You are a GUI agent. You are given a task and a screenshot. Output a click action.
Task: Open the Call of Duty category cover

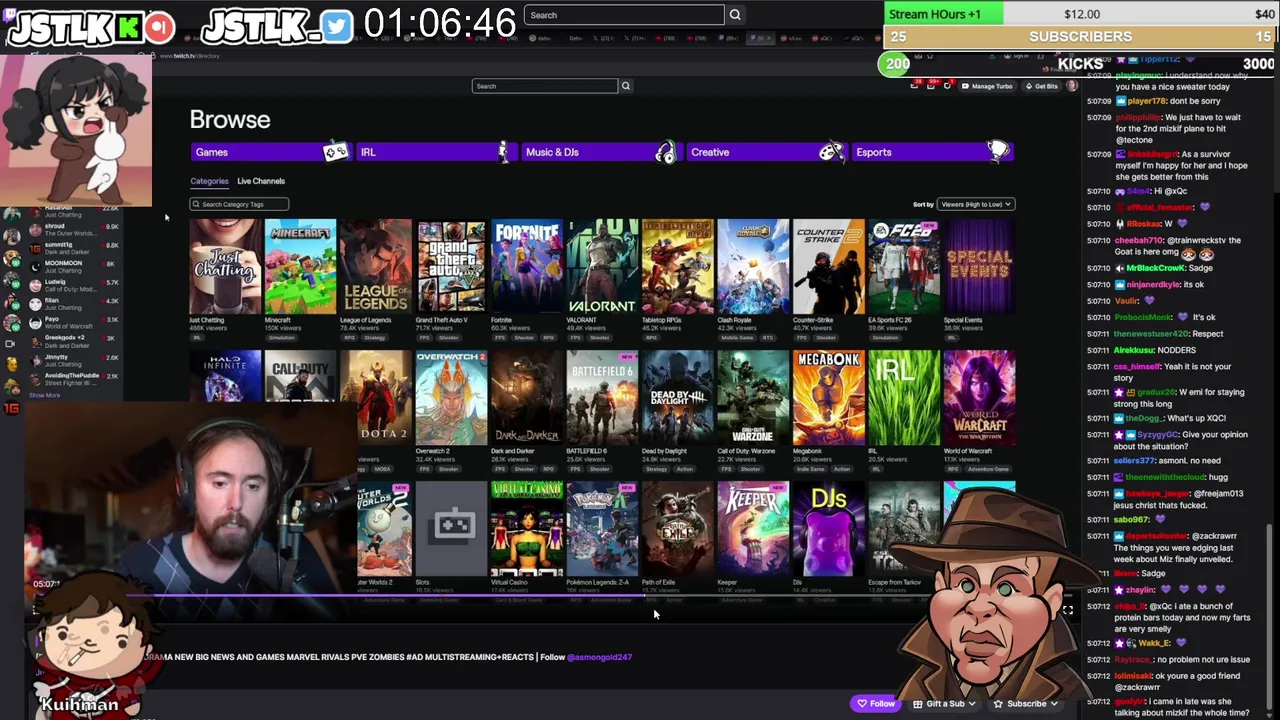coord(300,376)
